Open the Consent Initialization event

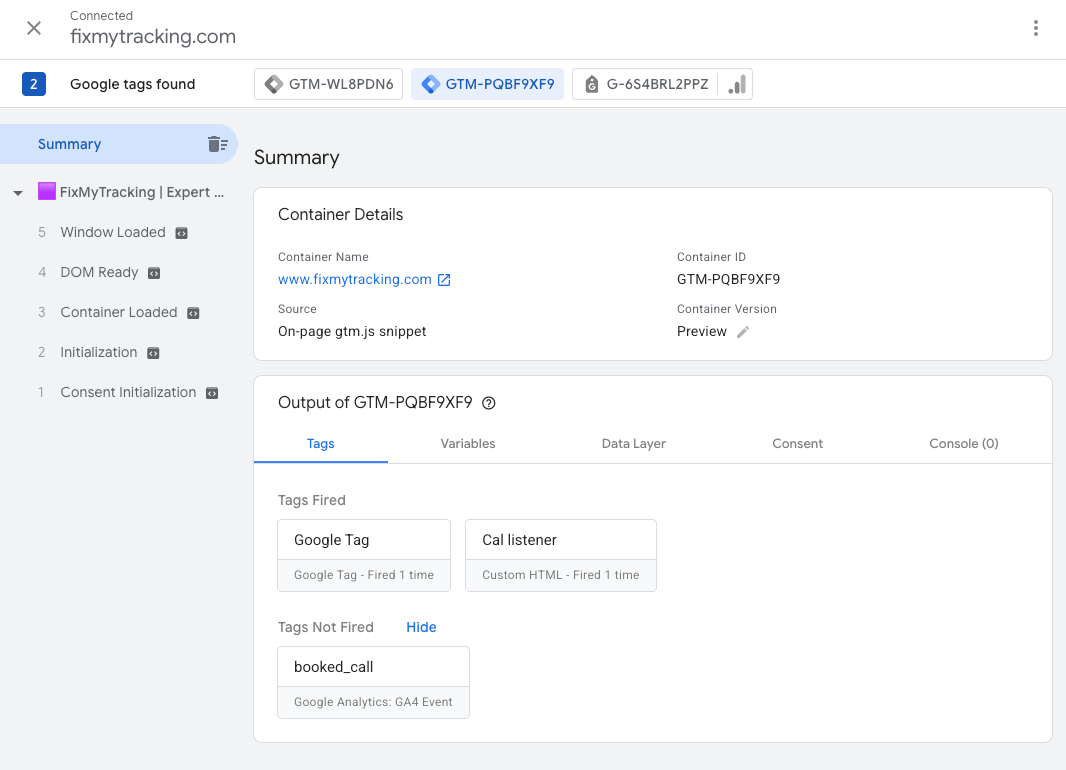click(128, 393)
